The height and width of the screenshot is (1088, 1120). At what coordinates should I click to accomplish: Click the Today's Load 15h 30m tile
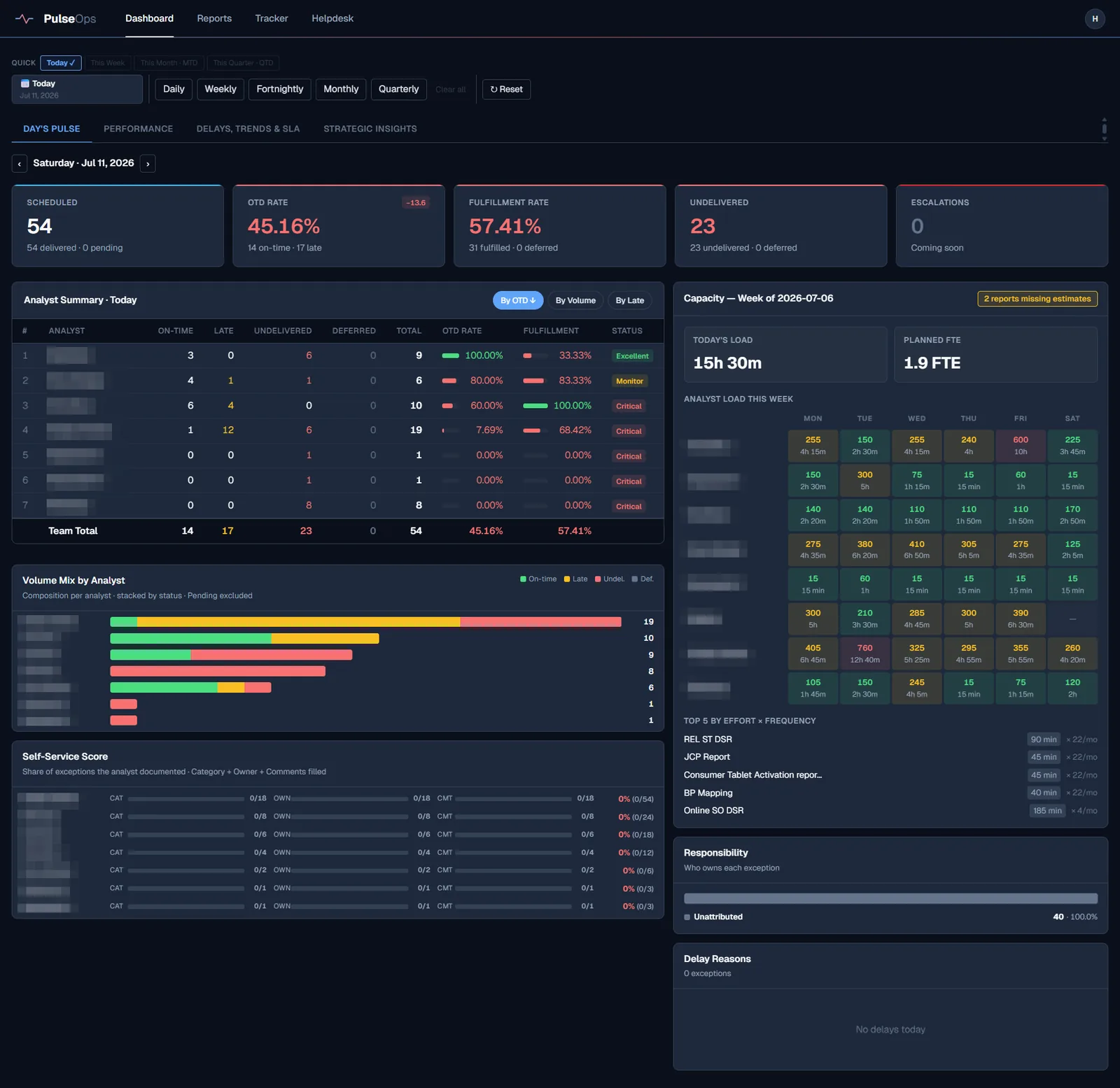(x=785, y=355)
